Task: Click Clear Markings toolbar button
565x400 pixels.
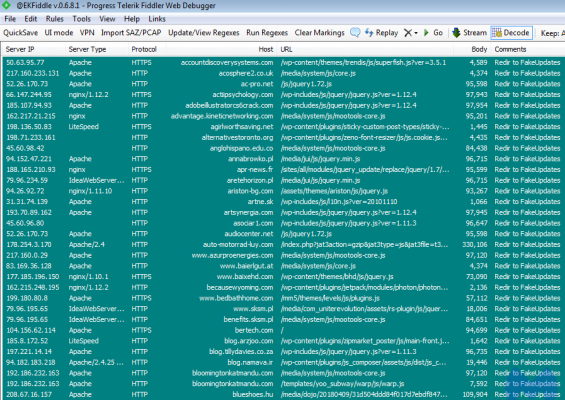Action: tap(320, 33)
